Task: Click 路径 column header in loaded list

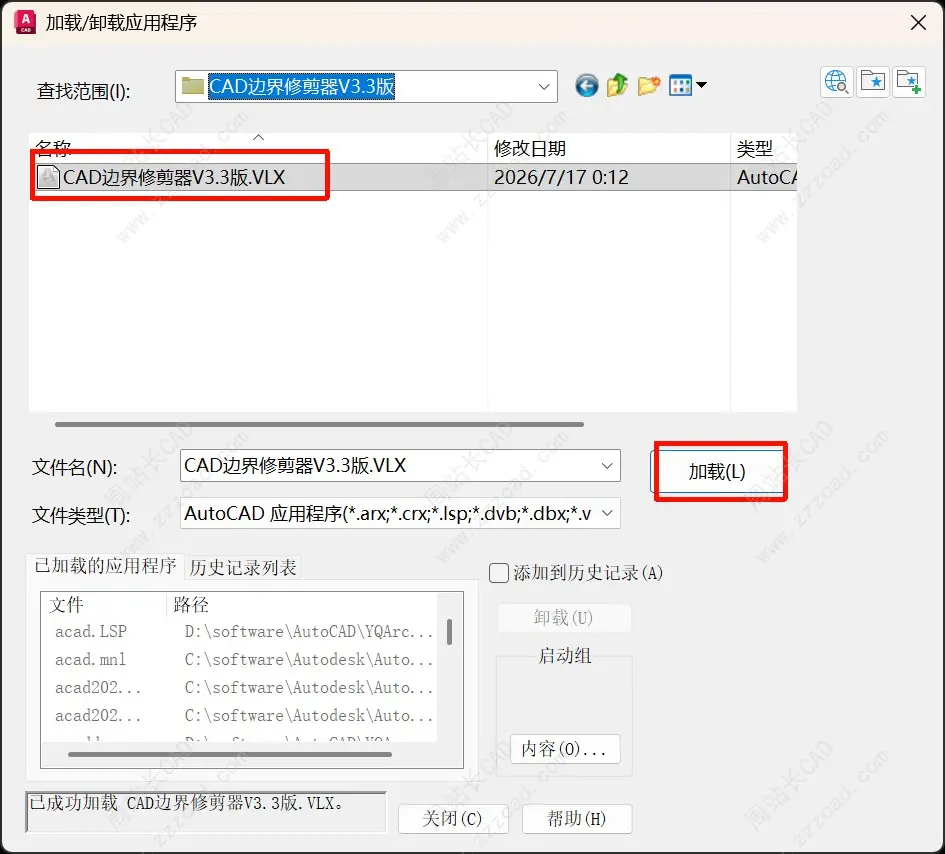Action: click(301, 604)
